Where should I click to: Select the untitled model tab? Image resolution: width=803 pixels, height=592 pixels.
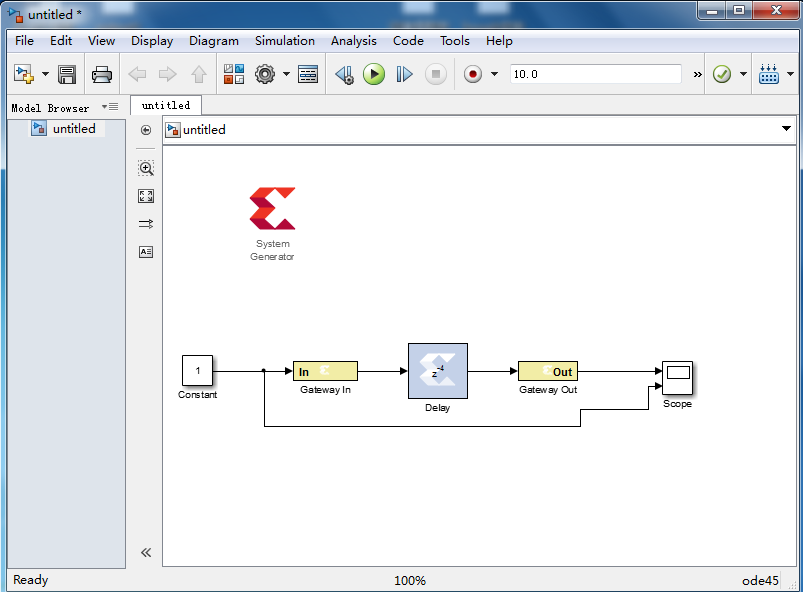[166, 105]
